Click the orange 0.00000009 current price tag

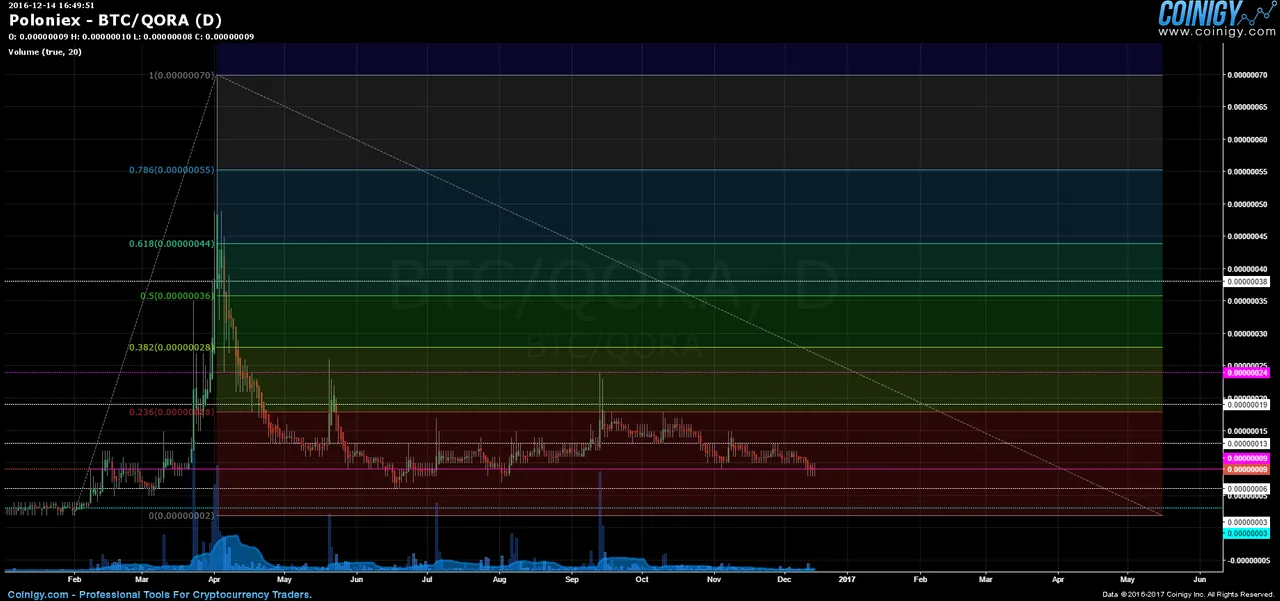pos(1248,469)
